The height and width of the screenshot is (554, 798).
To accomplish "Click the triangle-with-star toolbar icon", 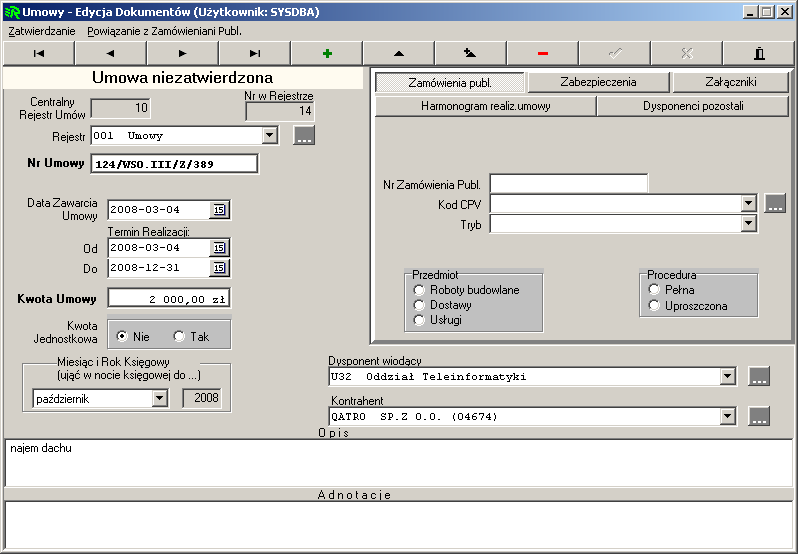I will 471,53.
